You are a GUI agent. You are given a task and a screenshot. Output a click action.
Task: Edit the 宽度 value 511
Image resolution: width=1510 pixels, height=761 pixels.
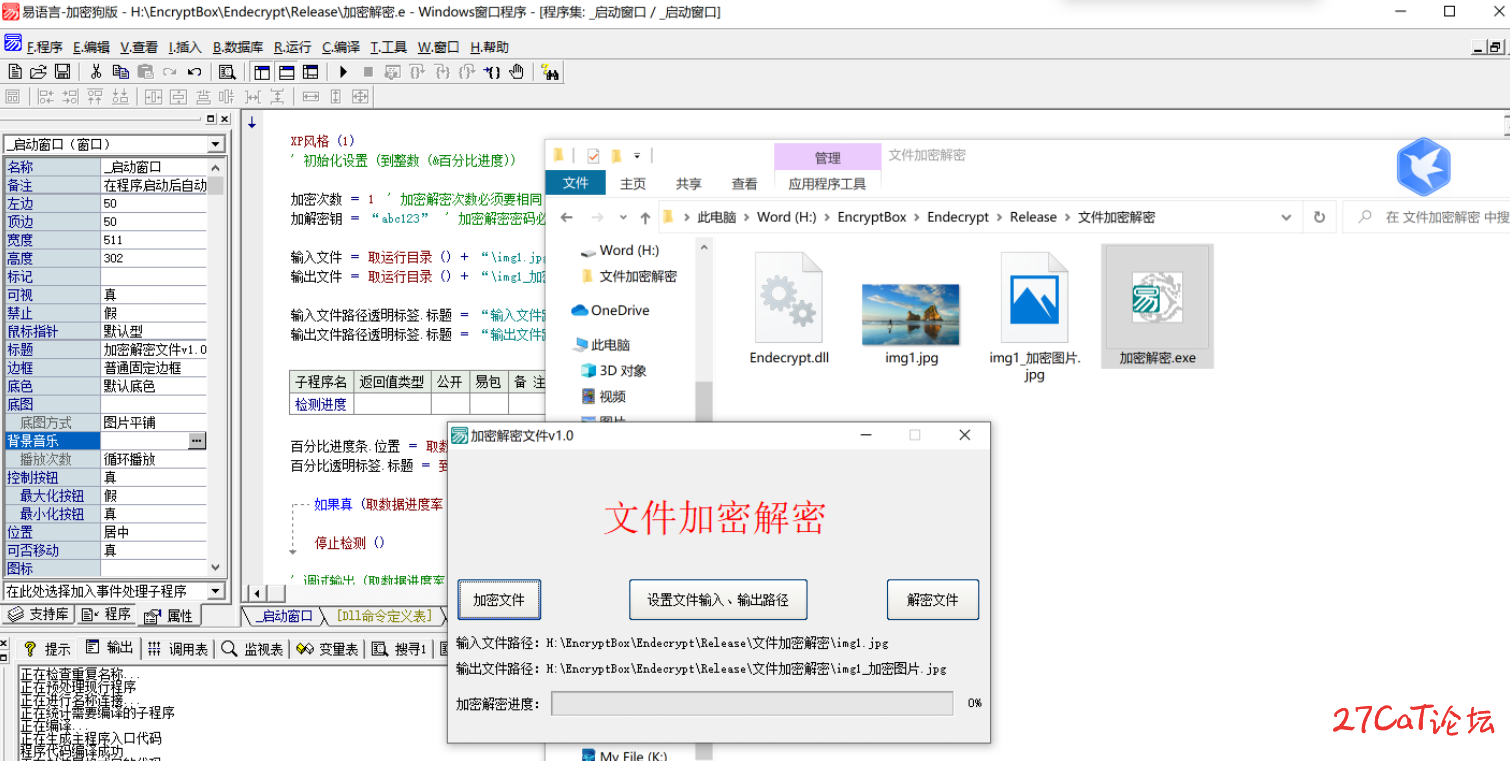click(x=154, y=240)
